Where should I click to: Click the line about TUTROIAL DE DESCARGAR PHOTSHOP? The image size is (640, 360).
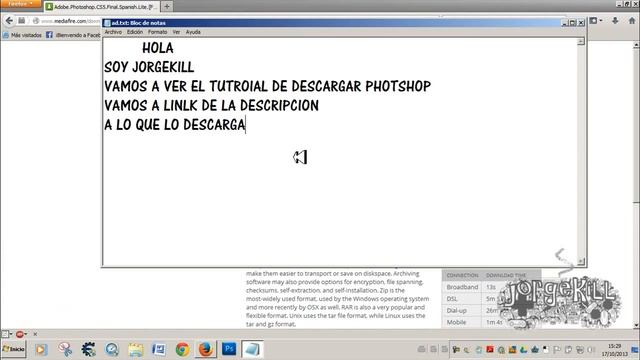point(267,87)
